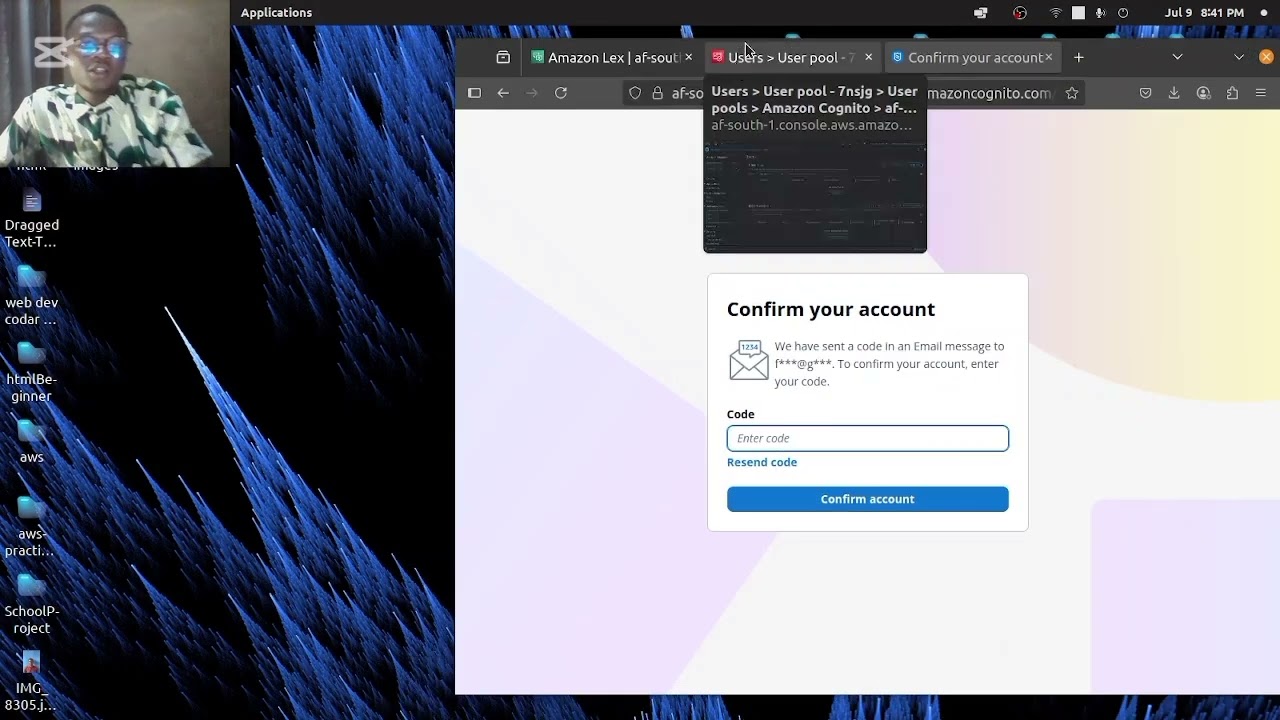The height and width of the screenshot is (720, 1280).
Task: Go back to the previous page
Action: point(503,93)
